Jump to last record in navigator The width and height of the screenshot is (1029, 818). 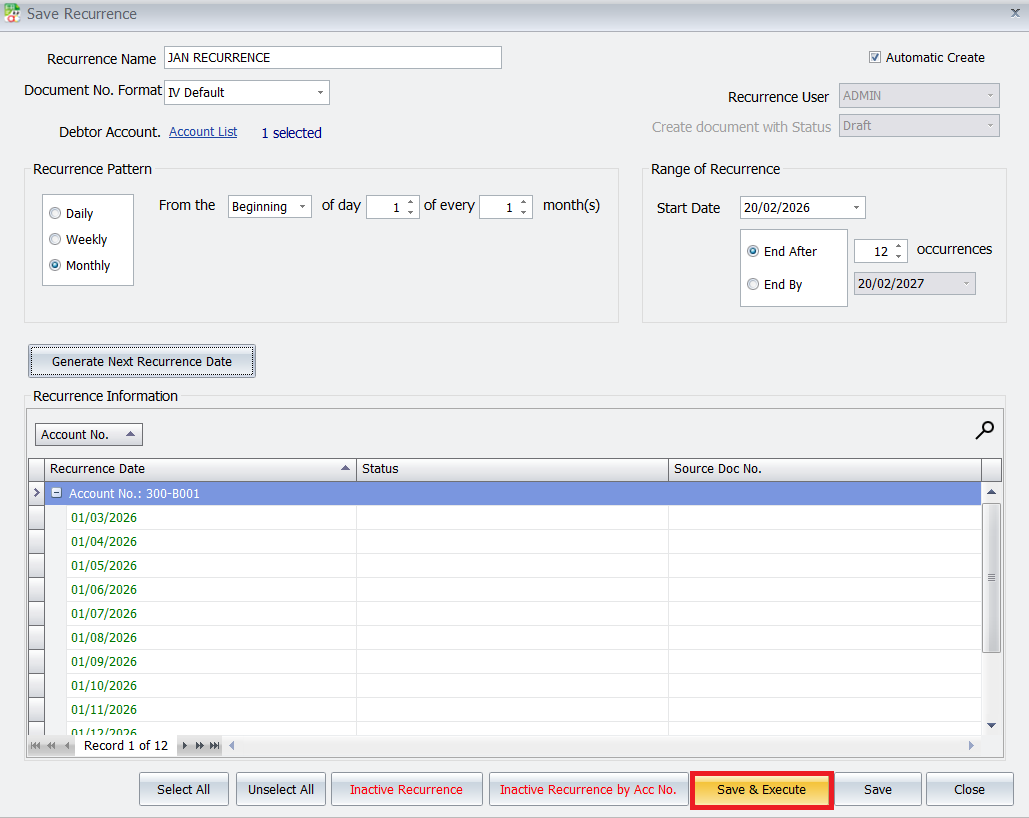(x=214, y=746)
